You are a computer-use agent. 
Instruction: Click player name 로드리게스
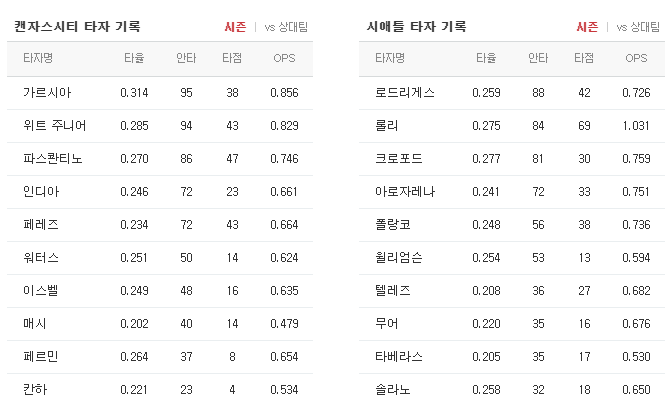click(405, 93)
